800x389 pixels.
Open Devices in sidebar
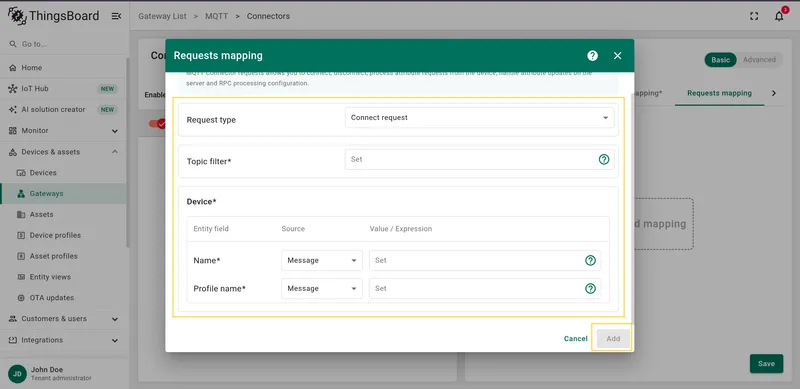point(63,173)
